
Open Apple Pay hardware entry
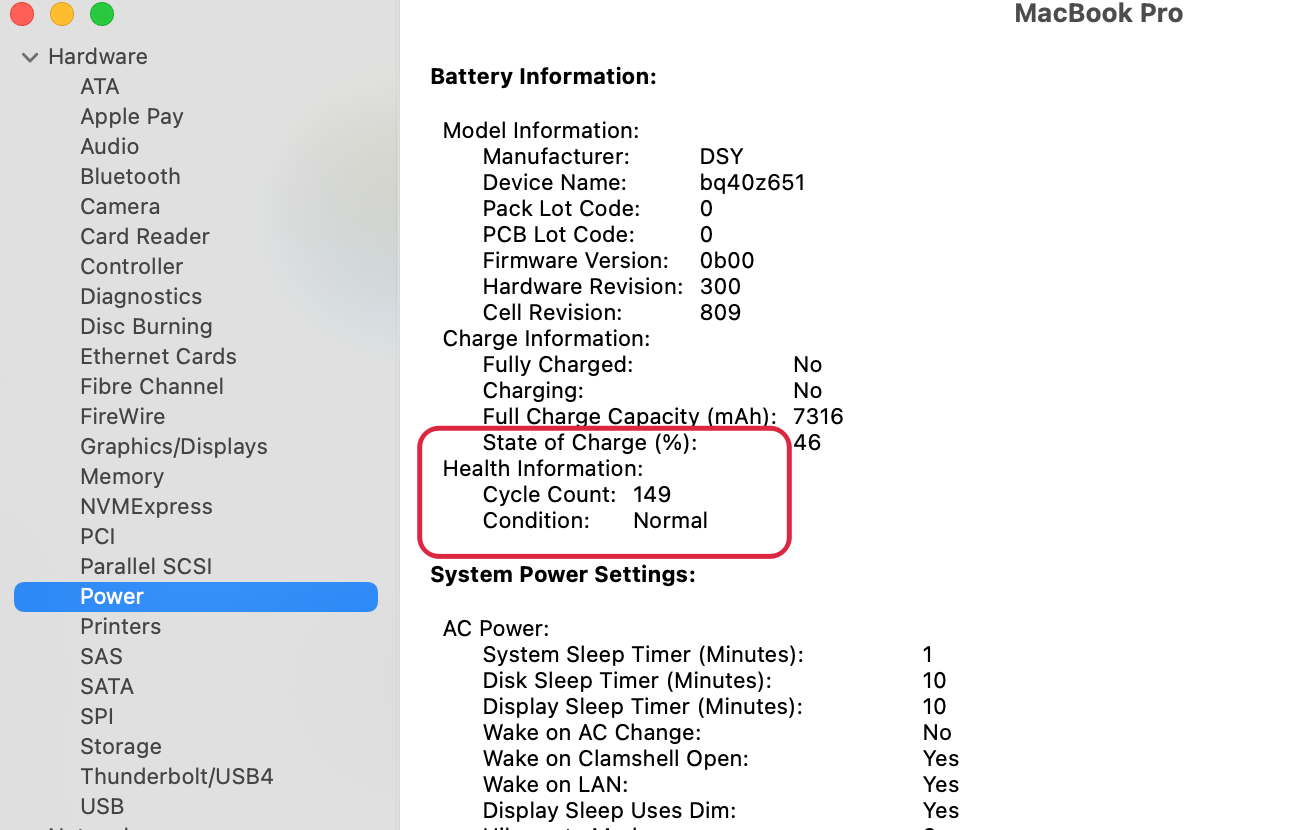click(x=132, y=116)
